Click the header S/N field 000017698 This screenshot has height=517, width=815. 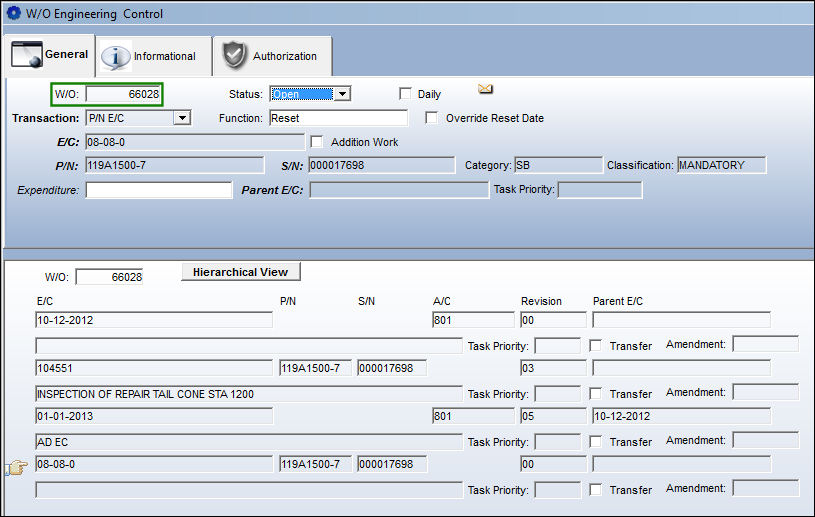(x=382, y=165)
